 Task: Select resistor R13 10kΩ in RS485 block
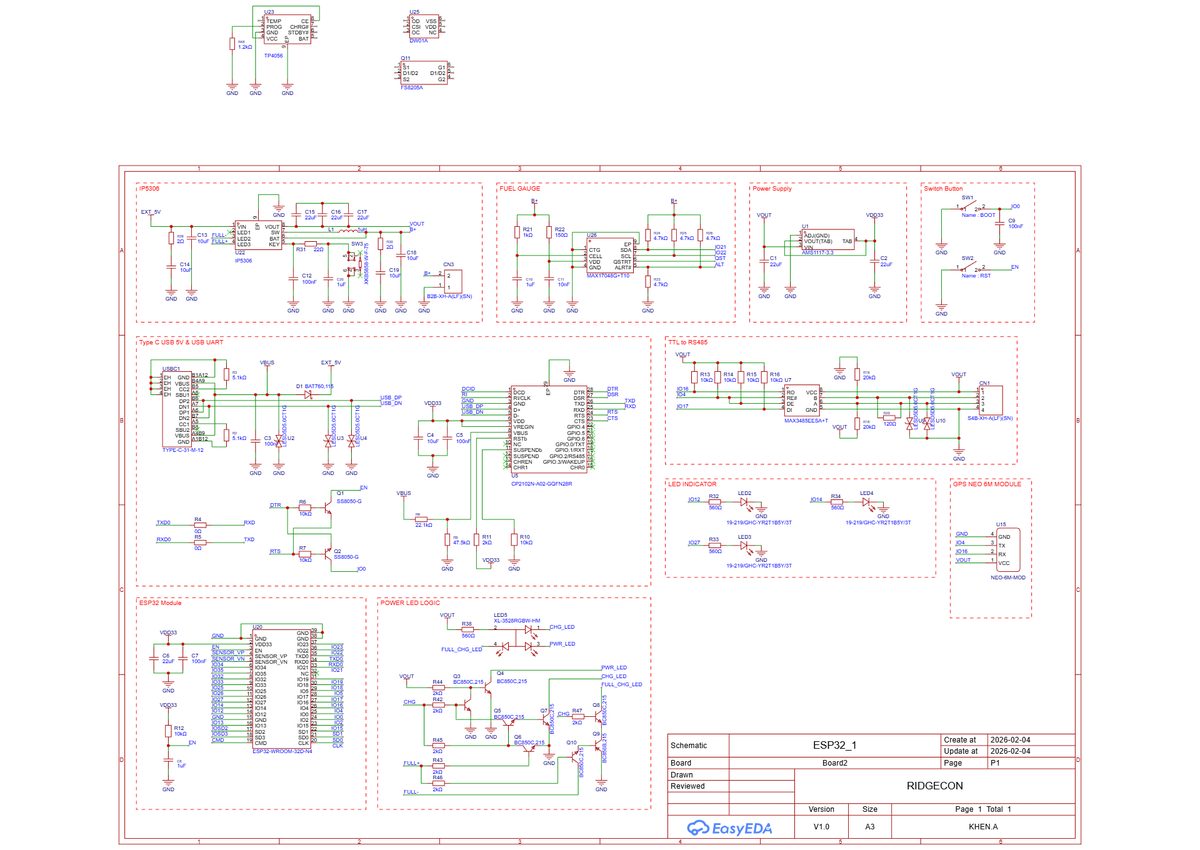pyautogui.click(x=694, y=379)
